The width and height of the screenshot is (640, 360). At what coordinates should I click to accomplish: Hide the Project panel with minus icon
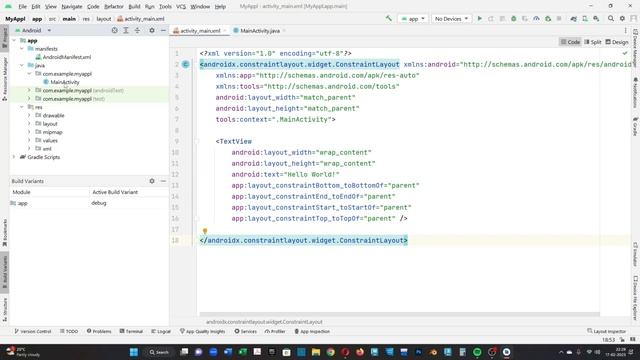(163, 30)
